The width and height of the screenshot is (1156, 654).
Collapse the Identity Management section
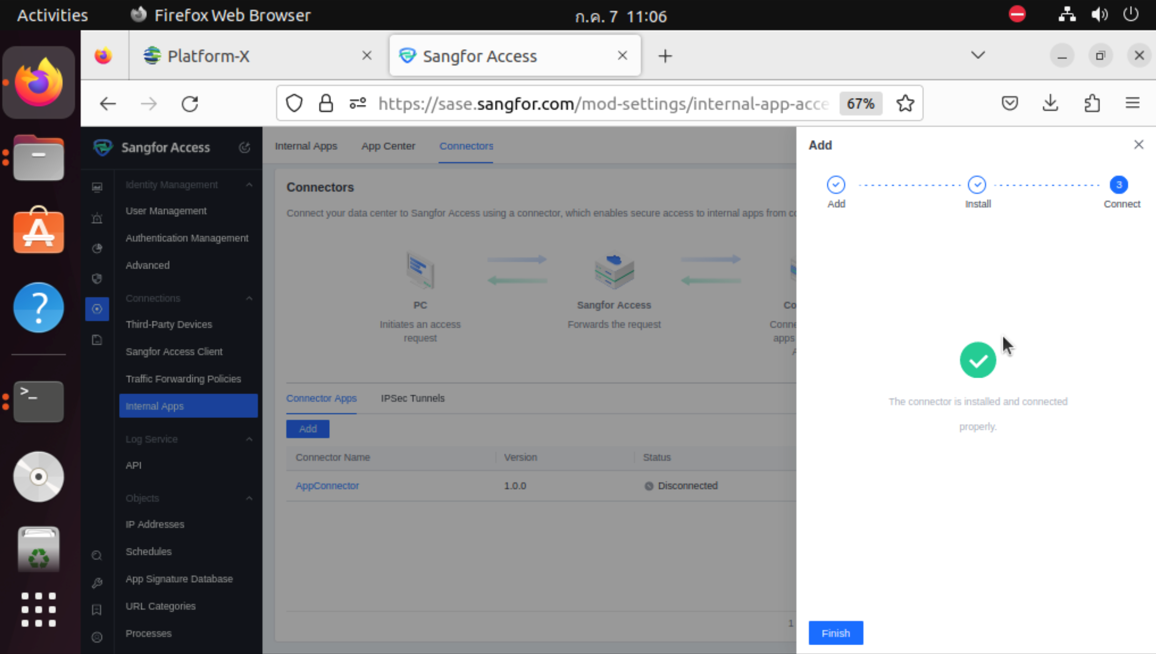pyautogui.click(x=249, y=184)
